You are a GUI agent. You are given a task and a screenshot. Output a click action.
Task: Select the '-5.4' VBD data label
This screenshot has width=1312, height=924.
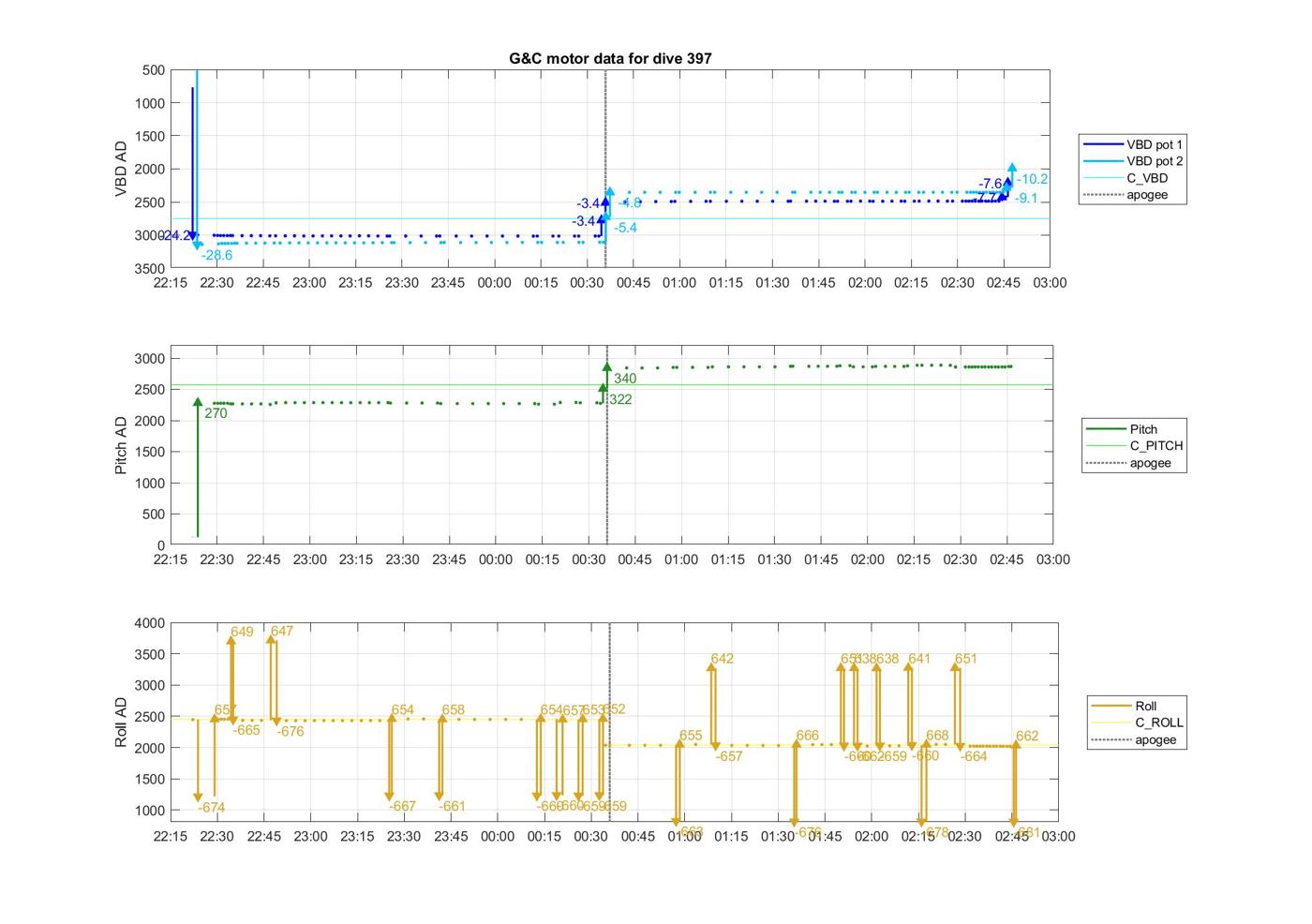(x=626, y=228)
